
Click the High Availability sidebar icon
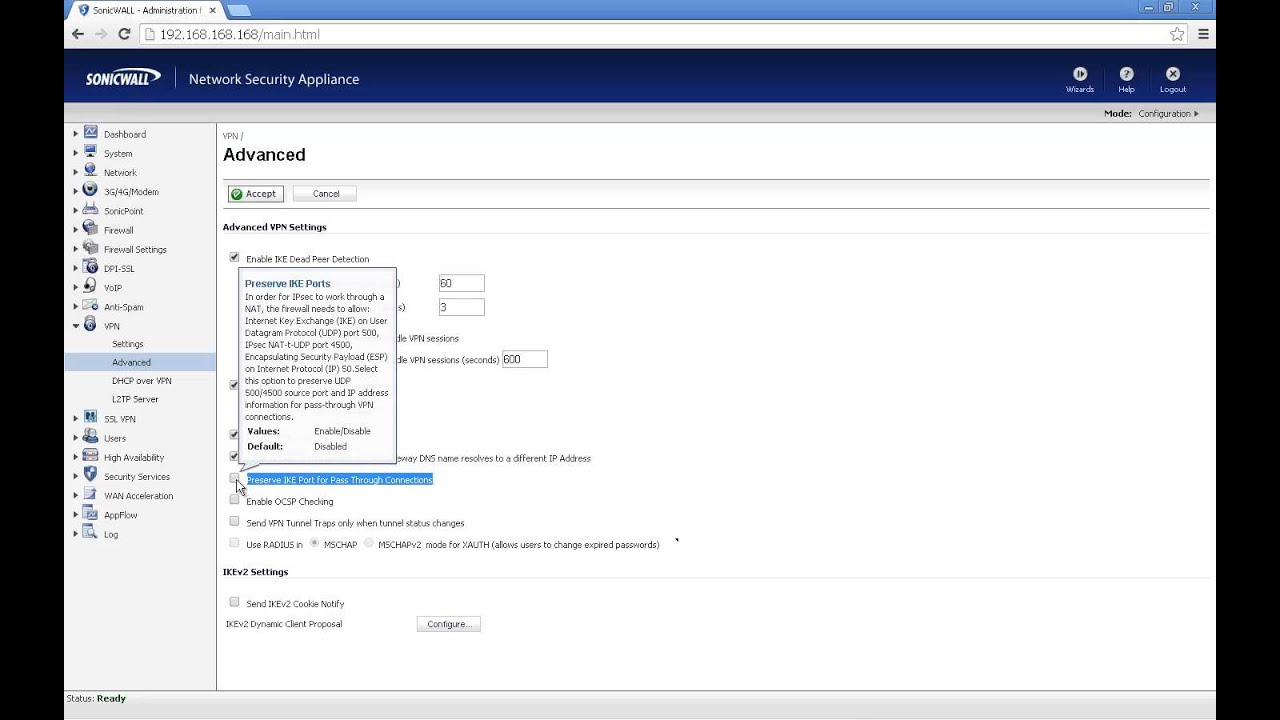(x=91, y=456)
